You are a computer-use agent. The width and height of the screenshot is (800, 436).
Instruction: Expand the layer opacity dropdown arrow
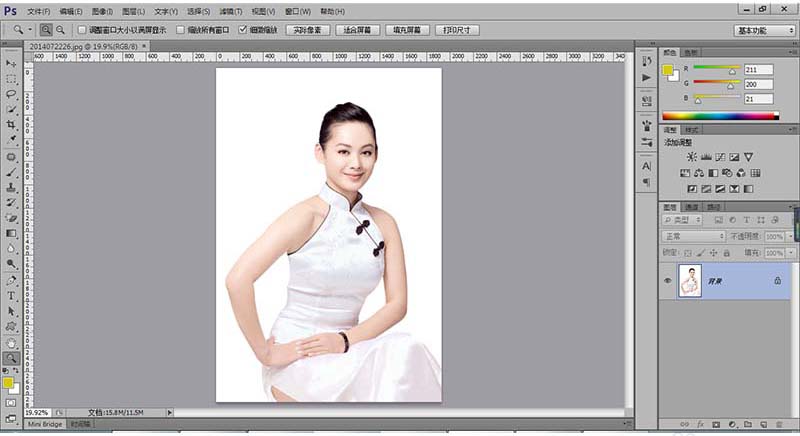pyautogui.click(x=791, y=237)
